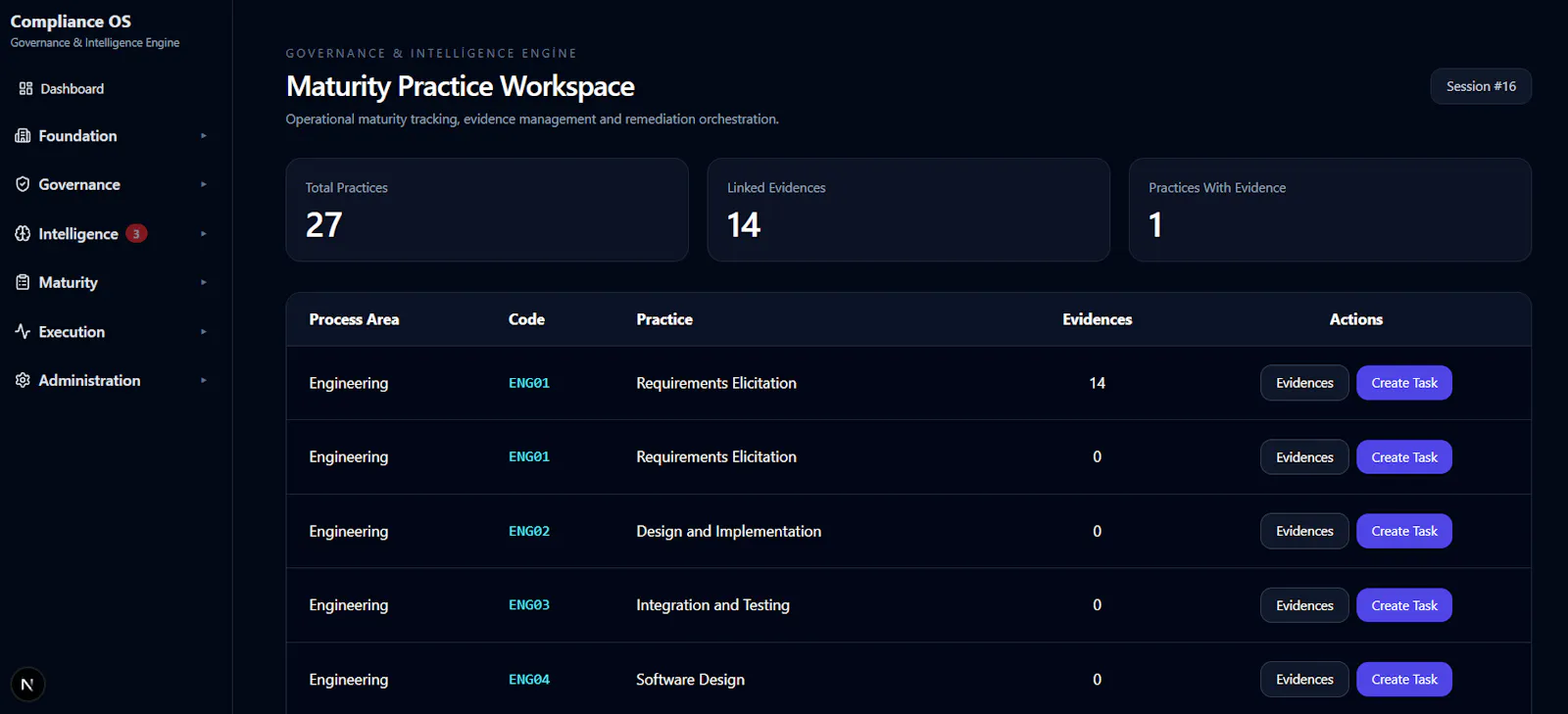This screenshot has height=714, width=1568.
Task: Click the Integration and Testing practice name
Action: click(x=712, y=605)
